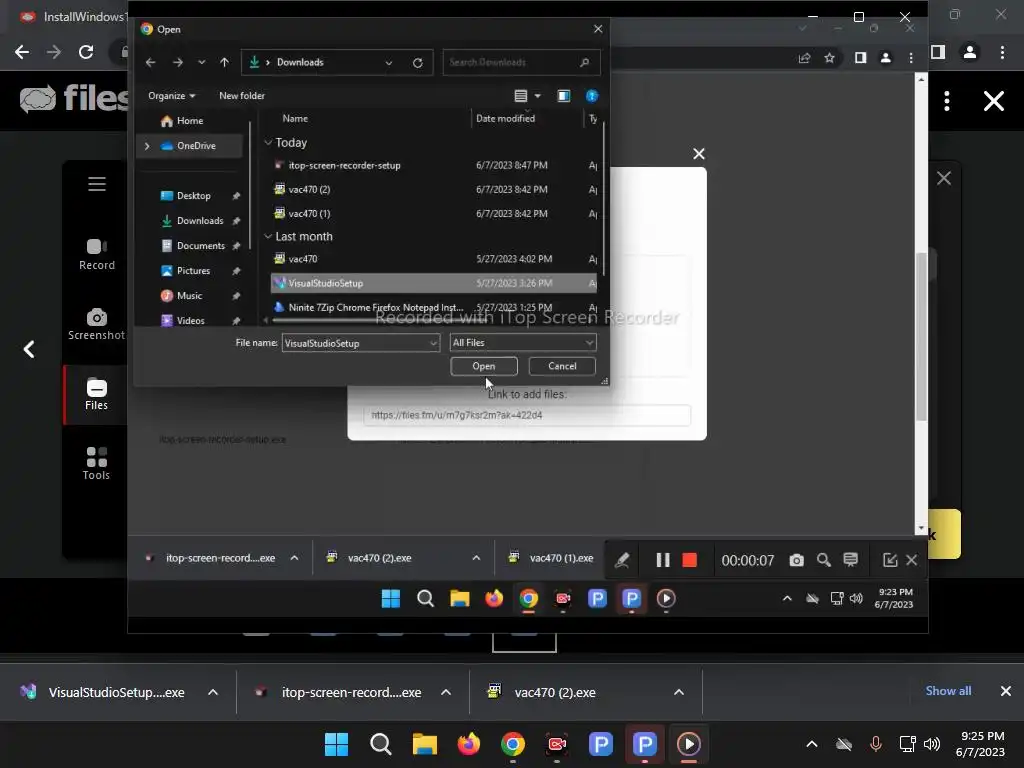This screenshot has height=768, width=1024.
Task: Open the File name combo box dropdown
Action: [x=433, y=343]
